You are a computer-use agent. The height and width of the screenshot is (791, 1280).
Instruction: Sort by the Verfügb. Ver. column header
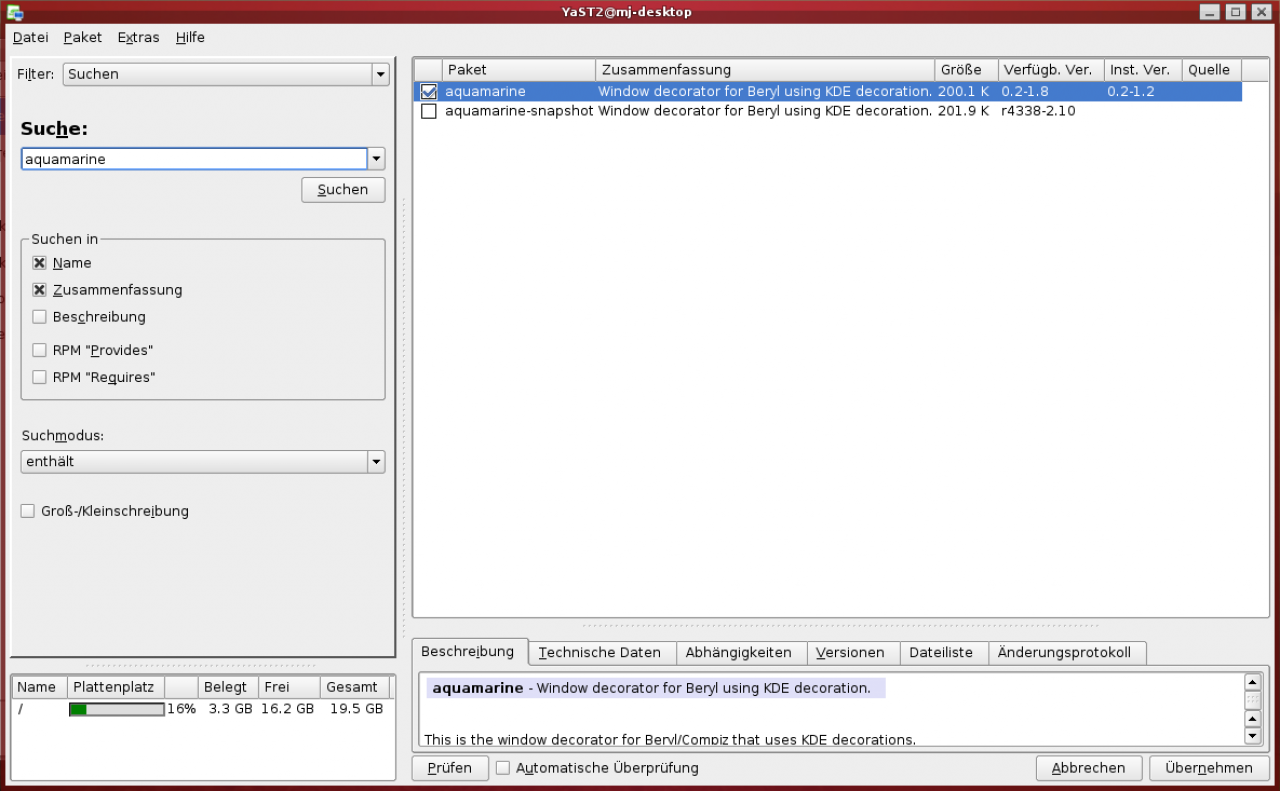pos(1051,70)
